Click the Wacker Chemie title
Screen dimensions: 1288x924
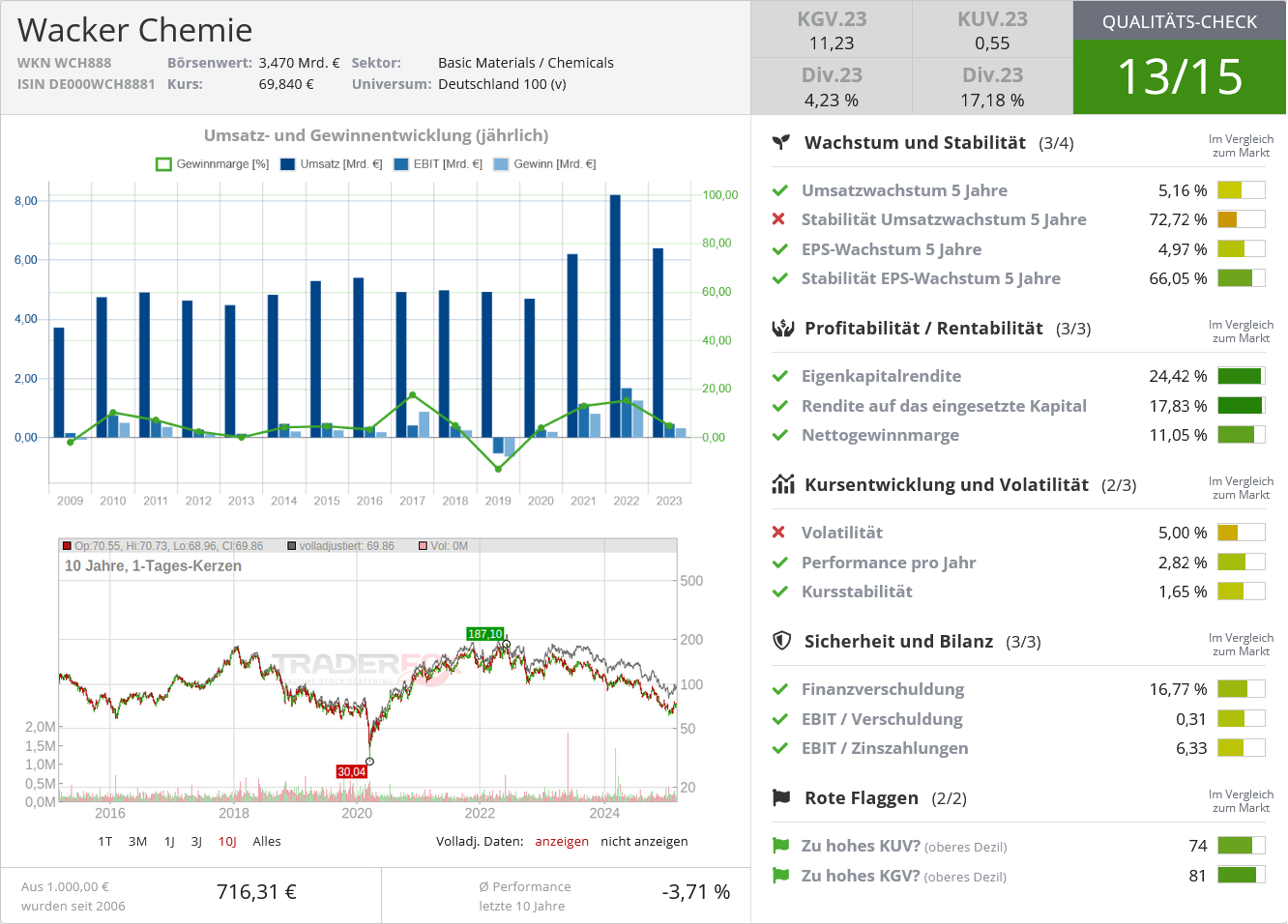point(134,30)
